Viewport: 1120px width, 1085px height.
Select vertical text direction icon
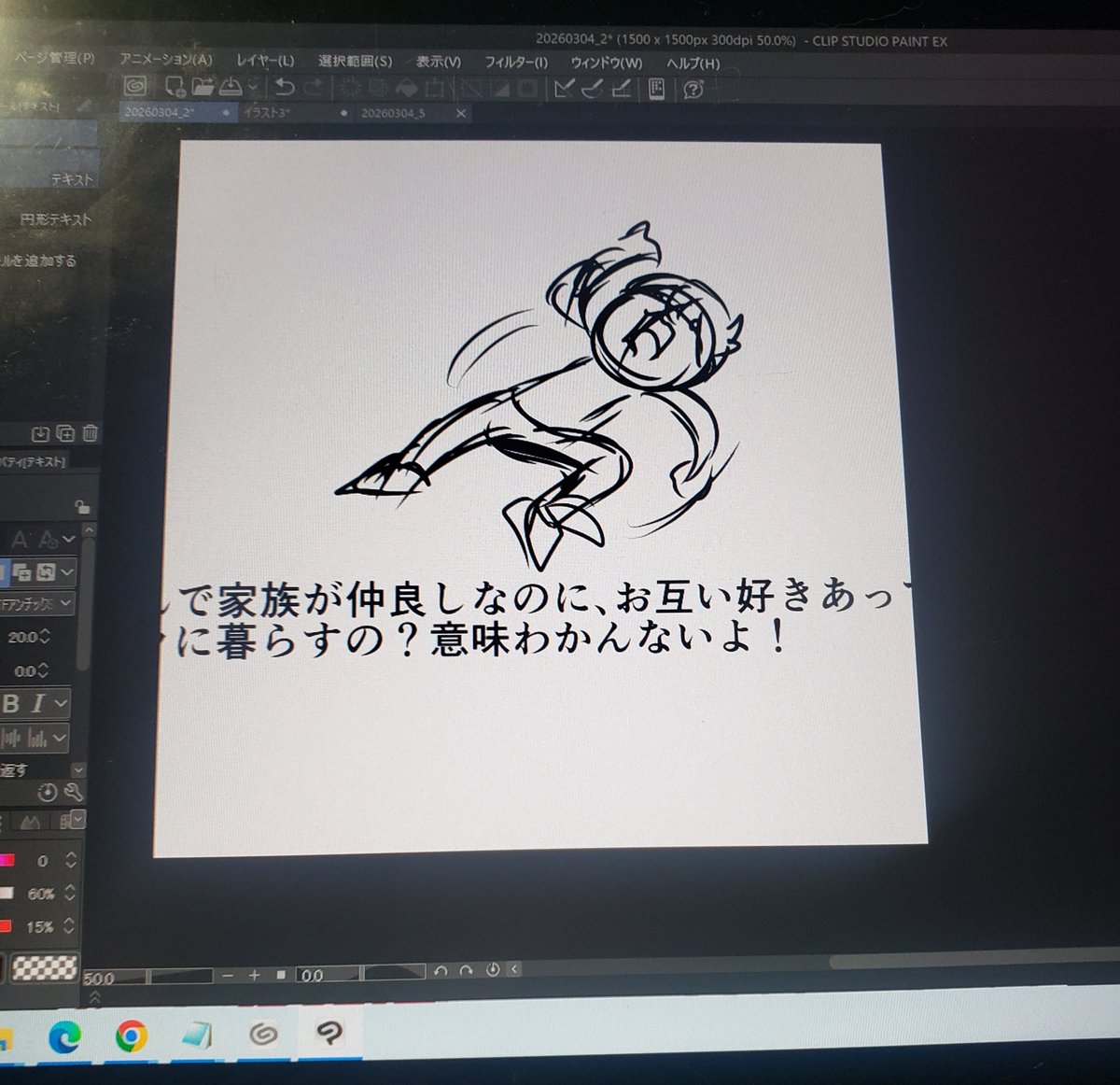tap(37, 739)
